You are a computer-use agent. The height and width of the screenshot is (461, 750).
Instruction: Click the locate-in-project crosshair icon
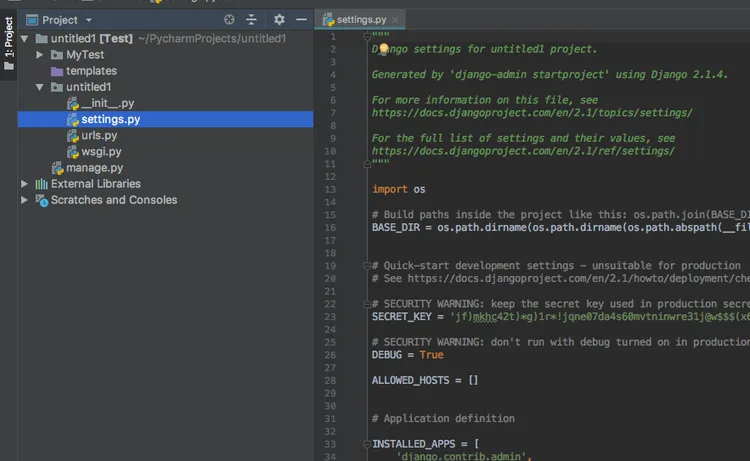coord(229,20)
